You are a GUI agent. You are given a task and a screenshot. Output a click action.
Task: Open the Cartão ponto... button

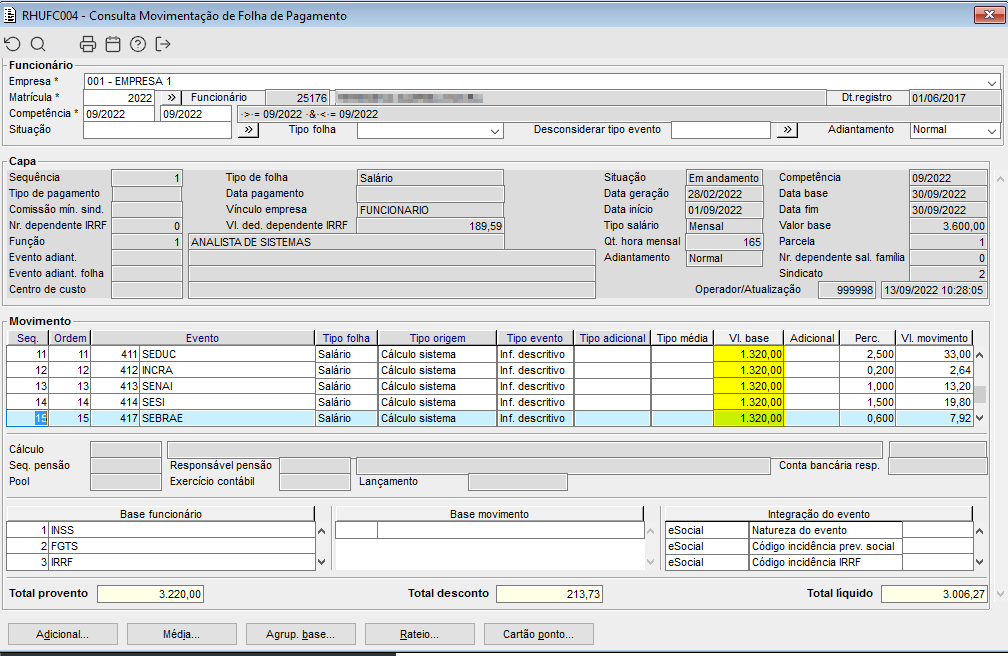(x=538, y=634)
